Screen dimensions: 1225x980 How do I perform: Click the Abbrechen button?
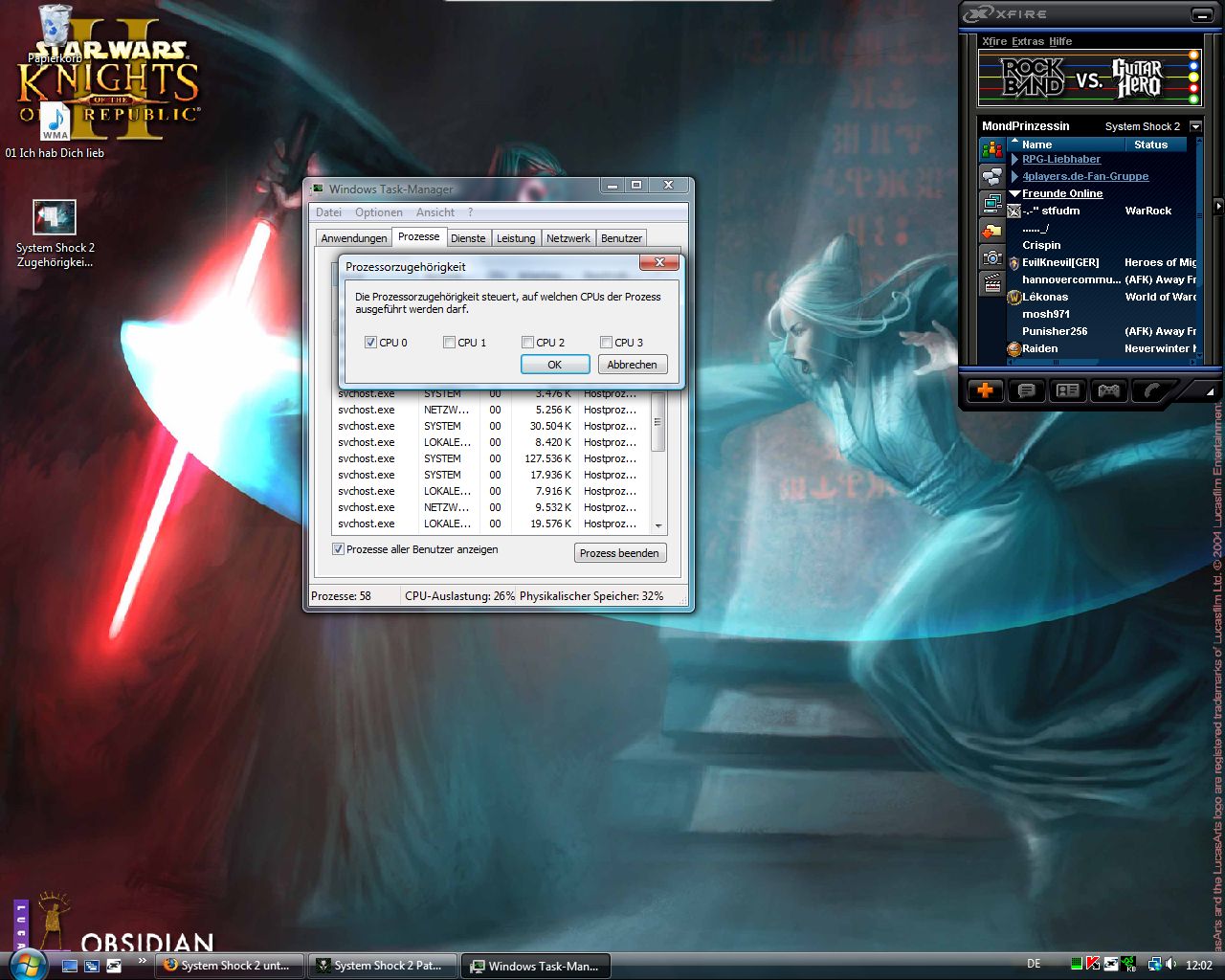[x=633, y=365]
